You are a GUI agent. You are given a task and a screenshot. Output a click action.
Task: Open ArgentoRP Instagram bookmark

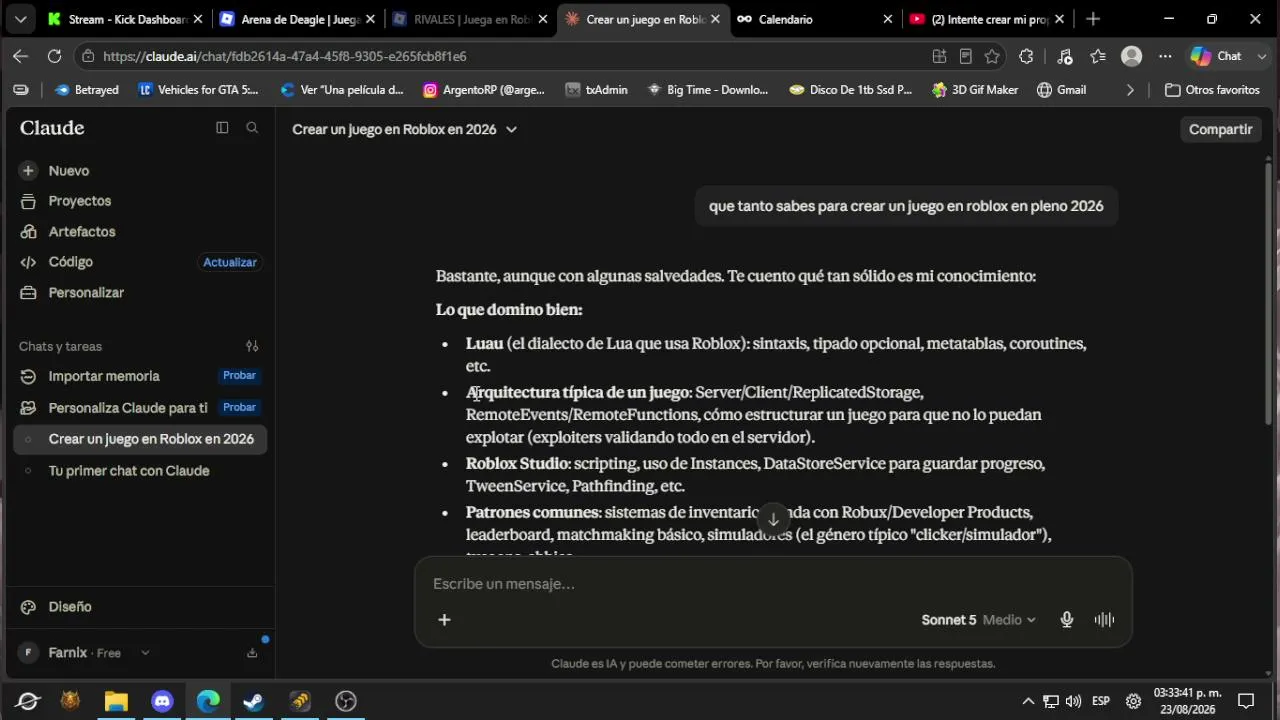(484, 90)
